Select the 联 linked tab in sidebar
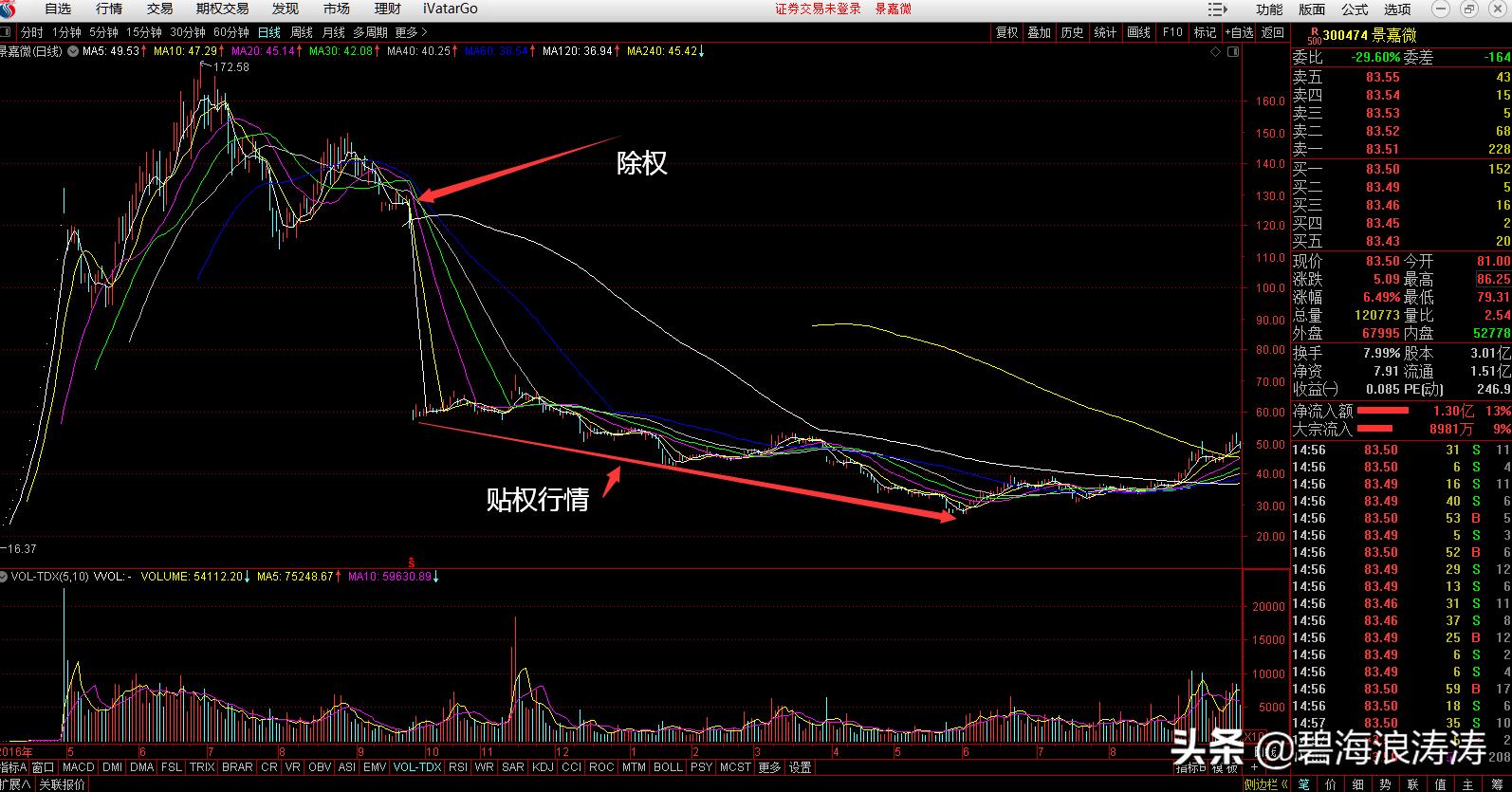The image size is (1512, 792). pos(1413,784)
